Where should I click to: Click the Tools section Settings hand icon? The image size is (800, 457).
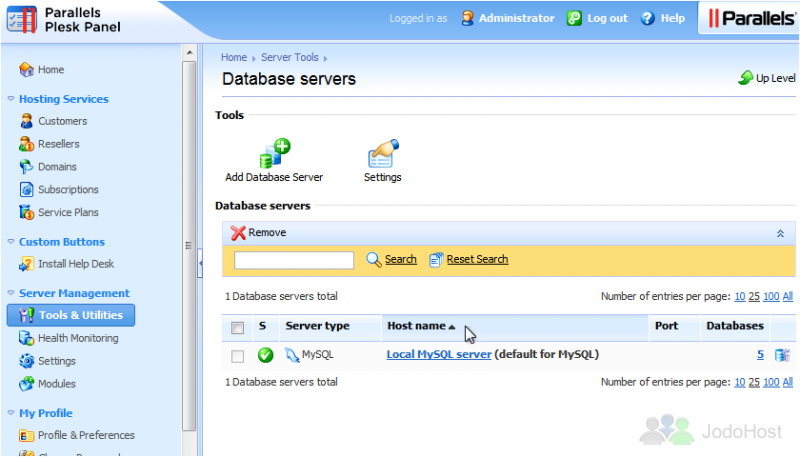(383, 153)
